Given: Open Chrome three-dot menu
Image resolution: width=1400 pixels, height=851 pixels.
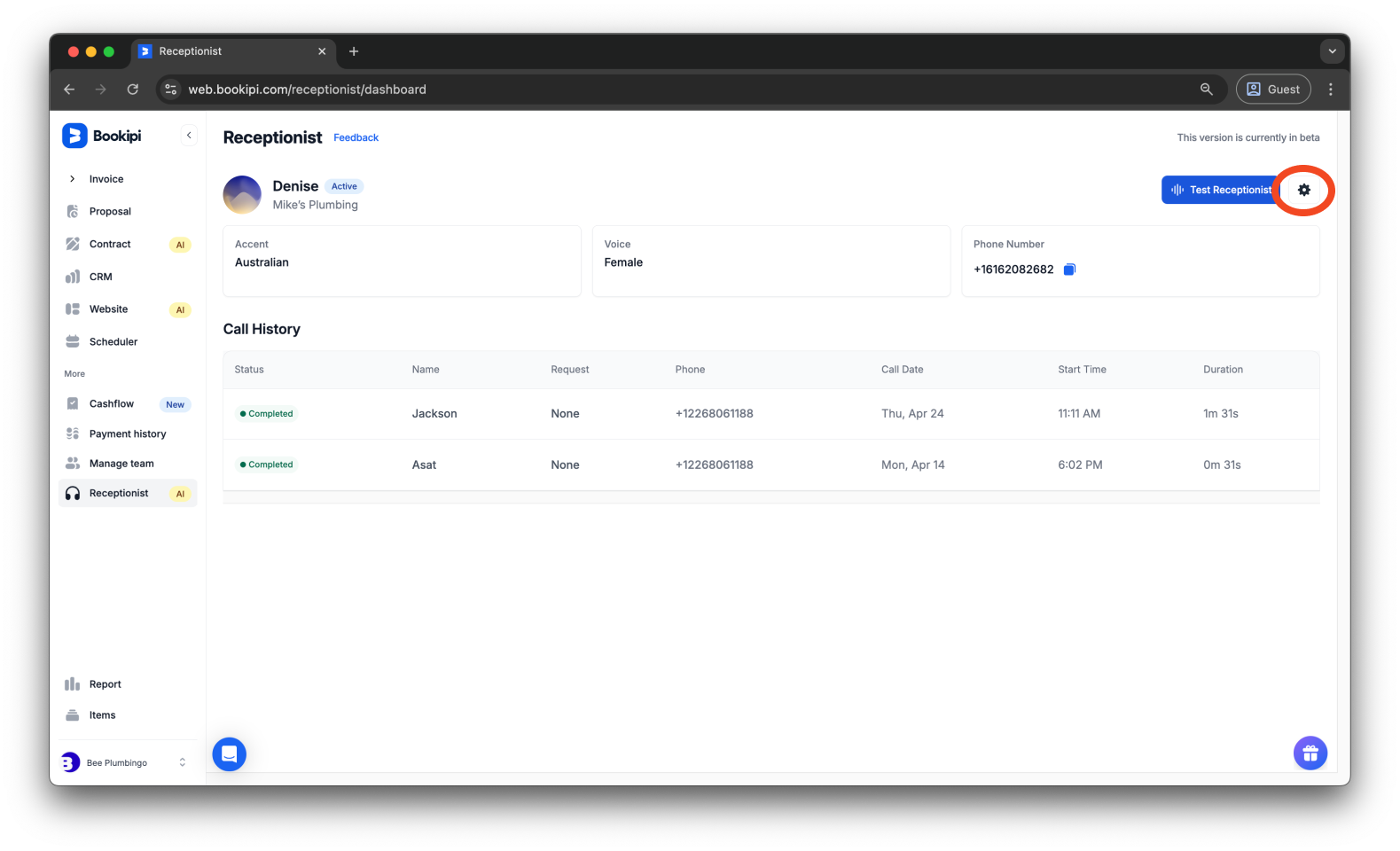Looking at the screenshot, I should 1330,90.
